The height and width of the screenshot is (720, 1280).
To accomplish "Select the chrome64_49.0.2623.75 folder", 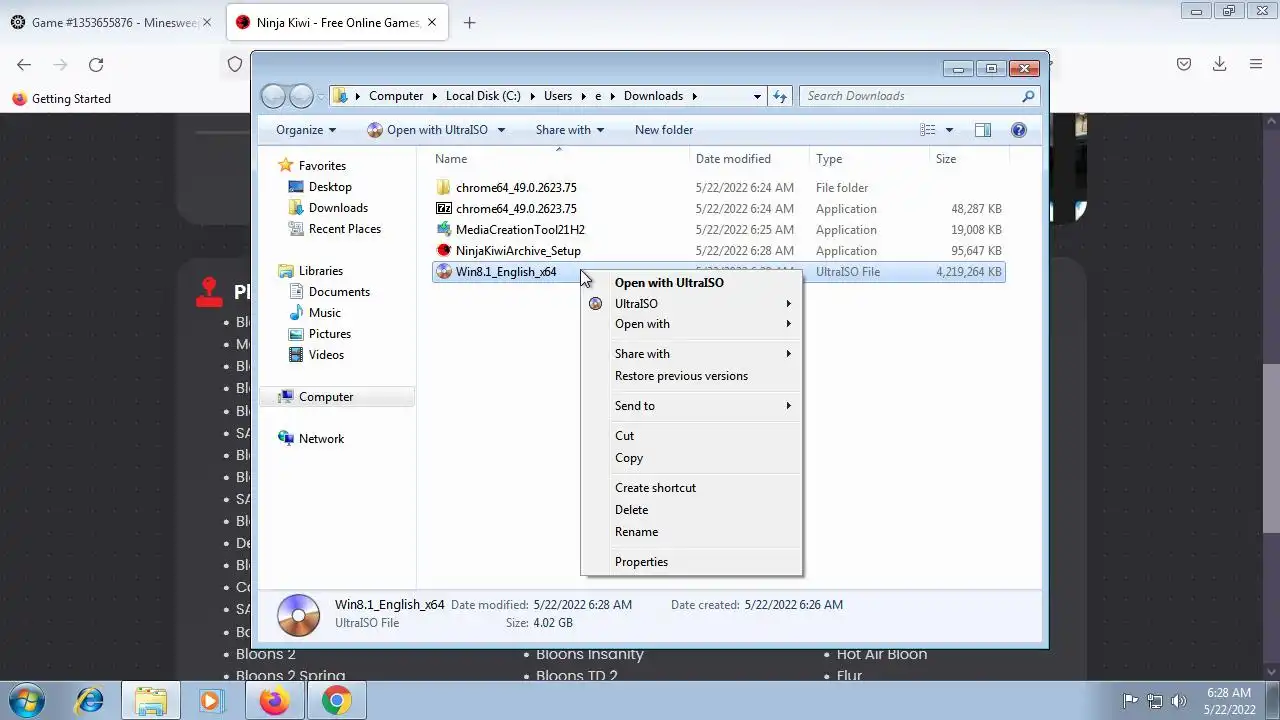I will [516, 188].
